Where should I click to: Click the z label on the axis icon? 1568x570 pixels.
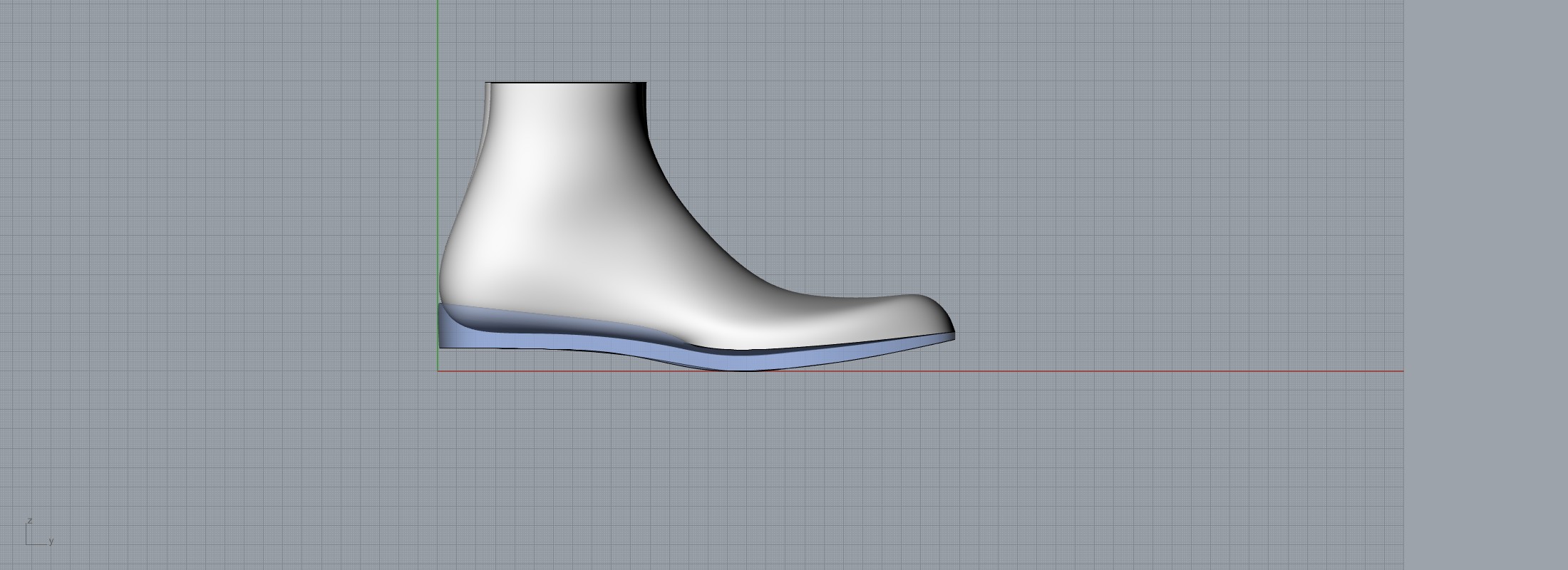pyautogui.click(x=30, y=521)
